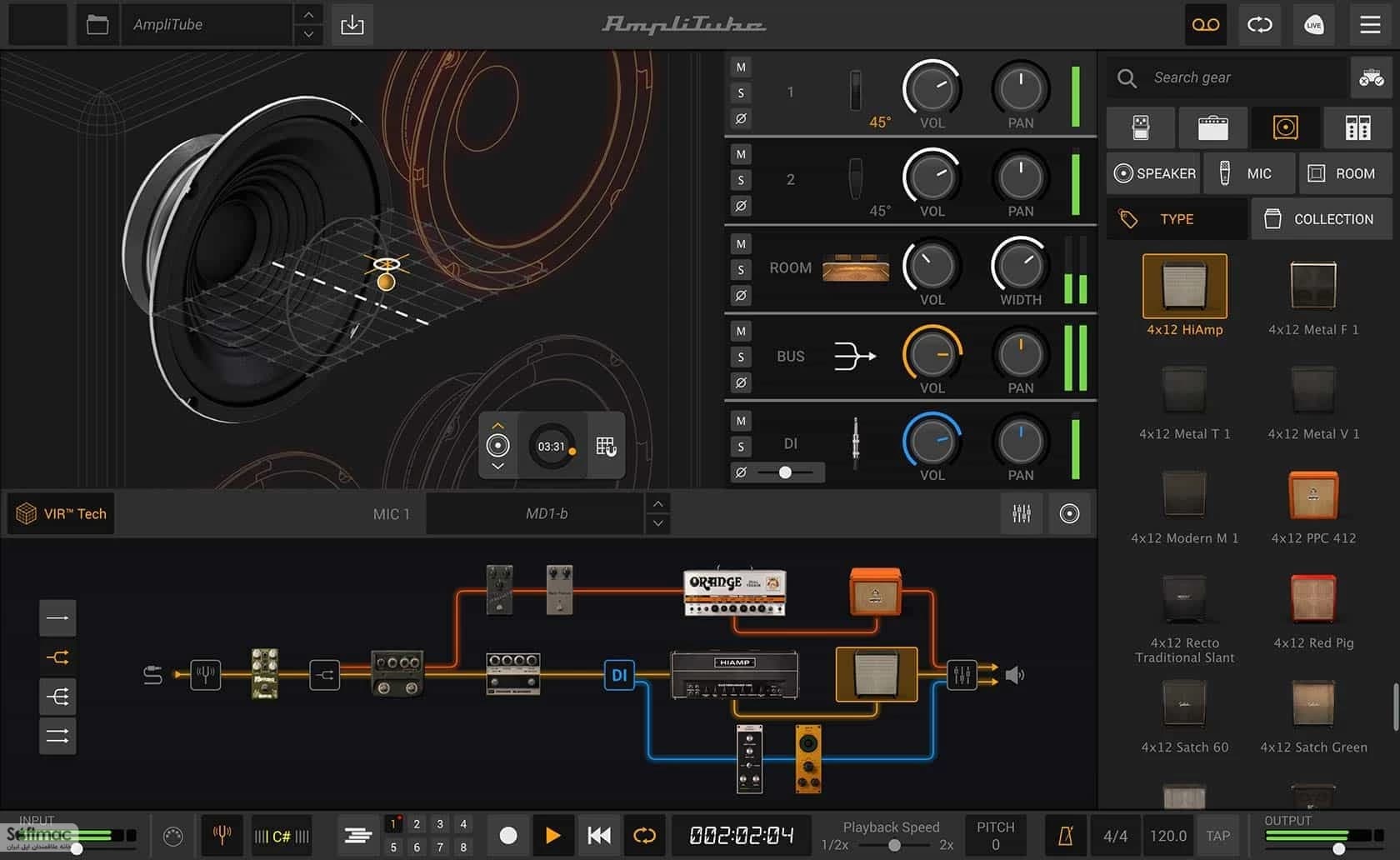Image resolution: width=1400 pixels, height=860 pixels.
Task: Select the cabinet gear category icon
Action: coord(1286,127)
